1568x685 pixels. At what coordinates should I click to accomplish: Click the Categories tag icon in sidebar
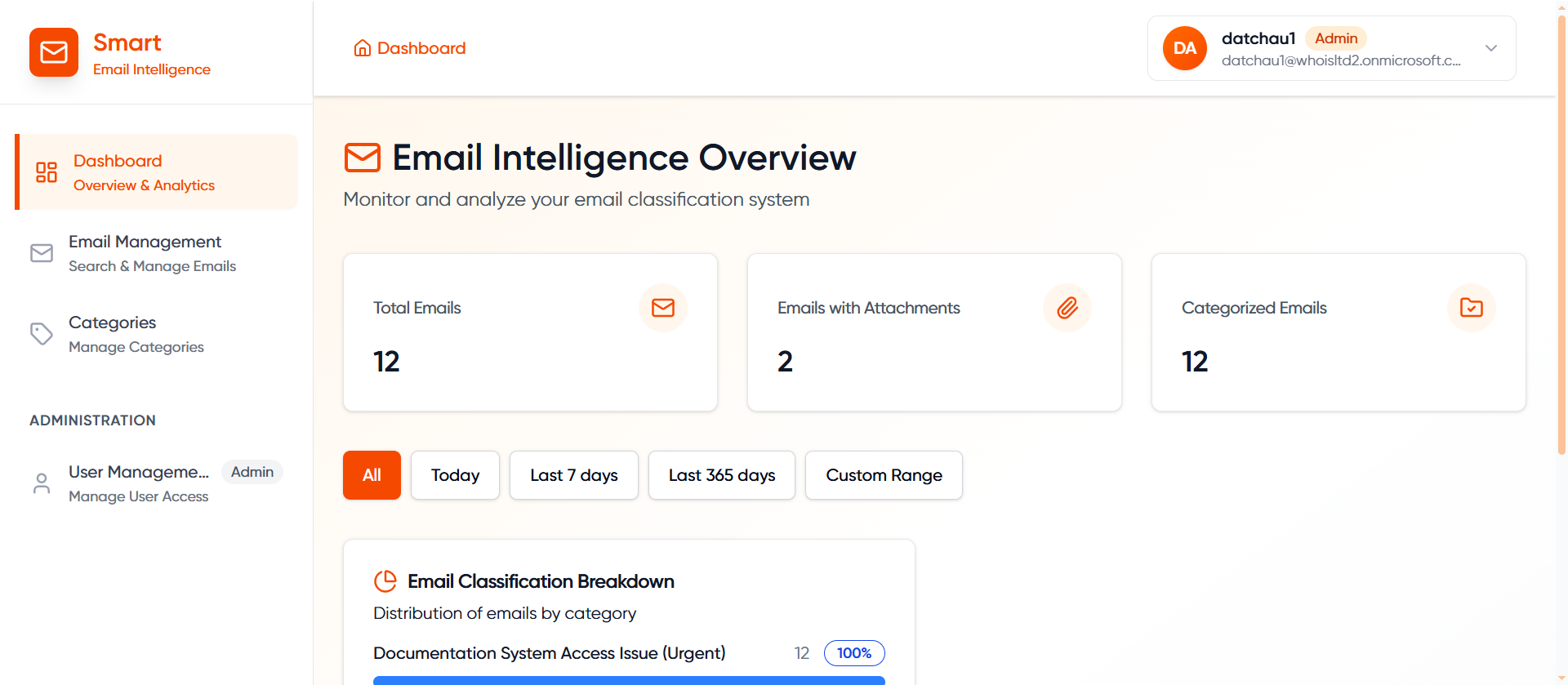(x=42, y=334)
